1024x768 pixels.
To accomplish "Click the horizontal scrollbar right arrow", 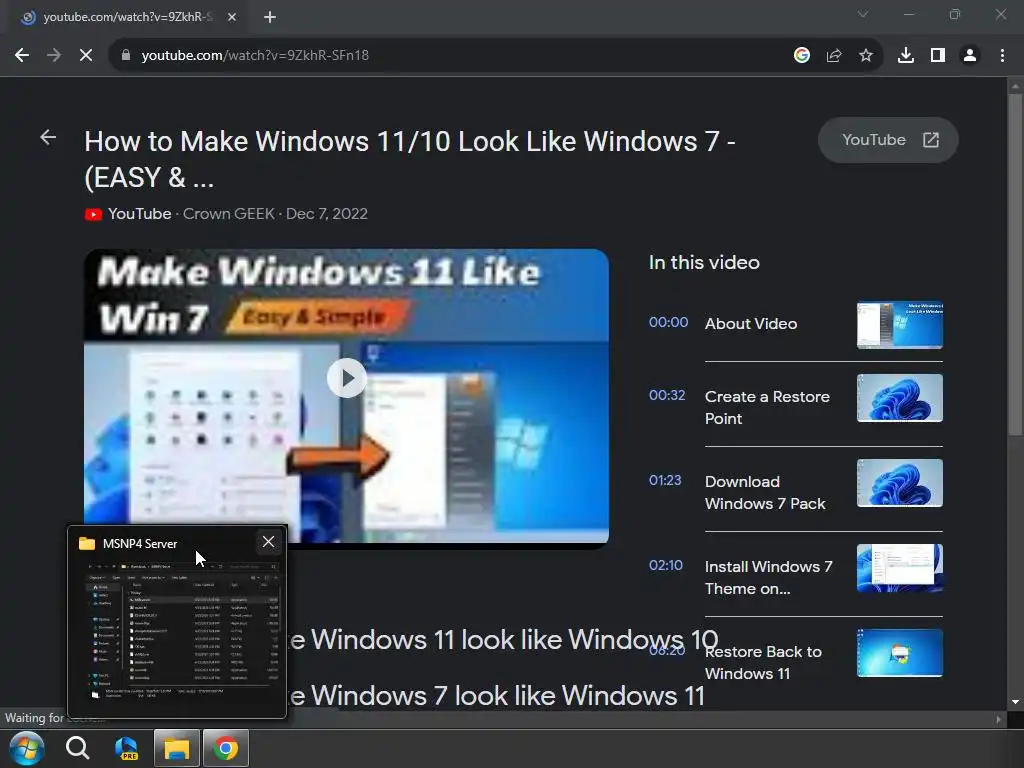I will pos(998,719).
